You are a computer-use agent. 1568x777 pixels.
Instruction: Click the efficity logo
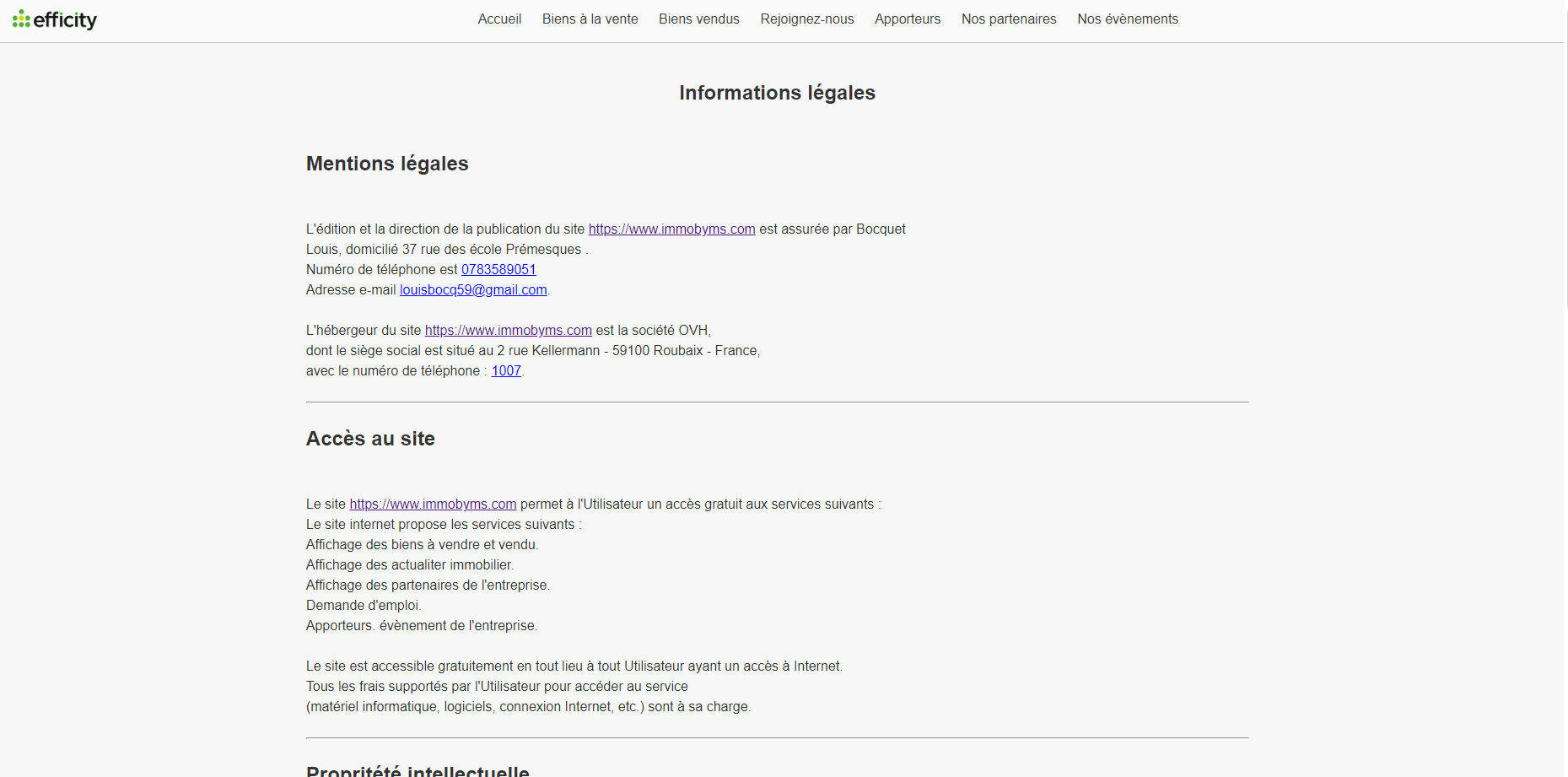click(55, 19)
